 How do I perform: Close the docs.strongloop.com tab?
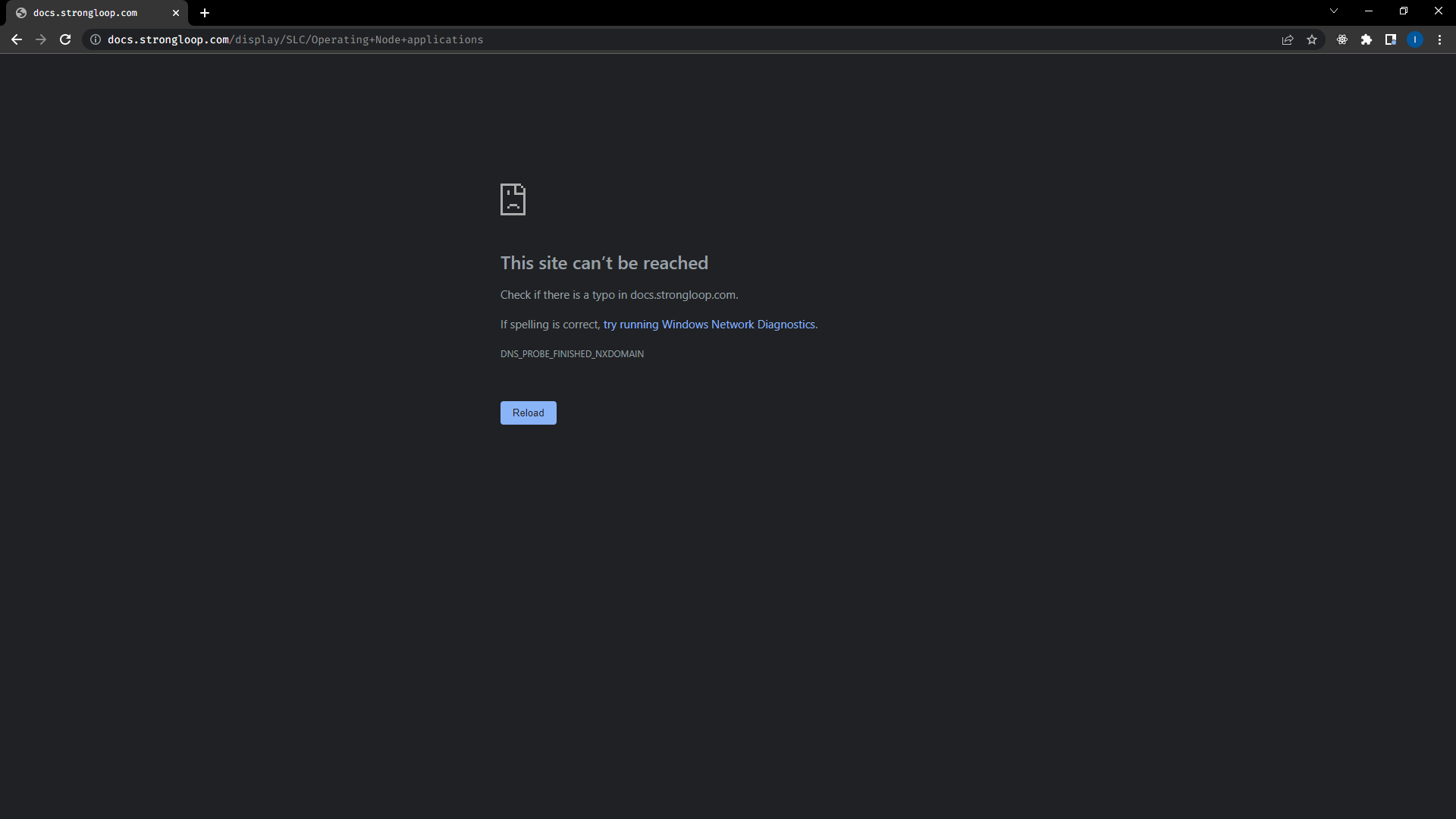[176, 13]
